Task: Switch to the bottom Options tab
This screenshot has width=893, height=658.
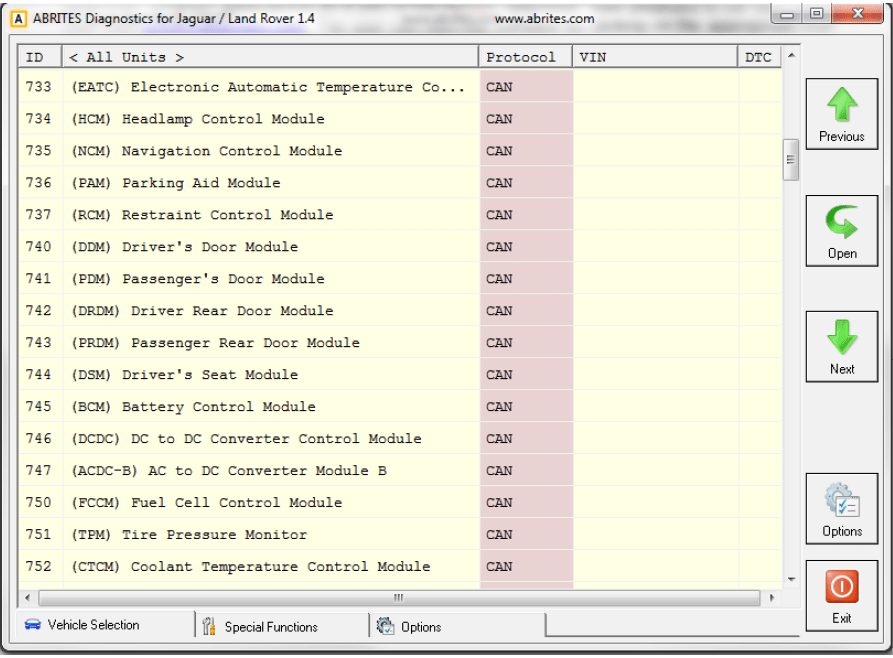Action: coord(421,627)
